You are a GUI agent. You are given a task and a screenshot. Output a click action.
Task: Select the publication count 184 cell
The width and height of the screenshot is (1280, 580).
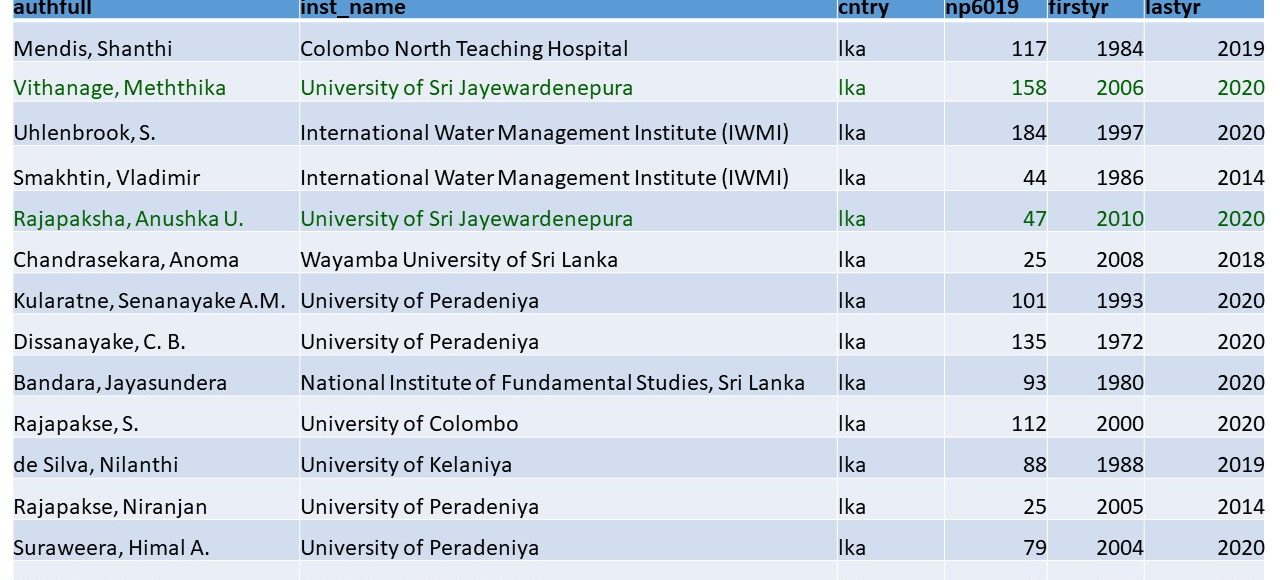(x=1028, y=132)
